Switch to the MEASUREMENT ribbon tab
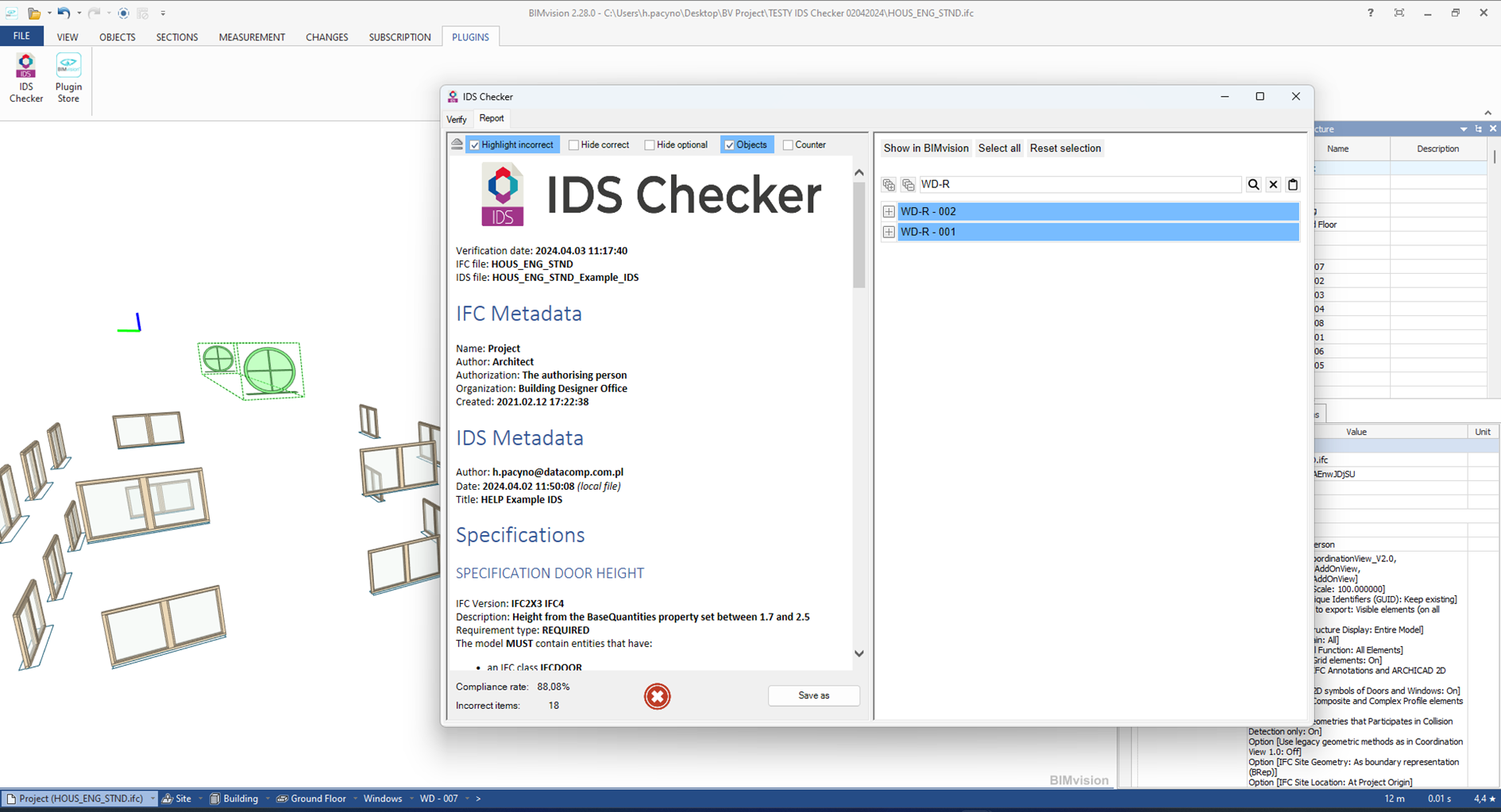Screen dimensions: 1501x812 252,37
